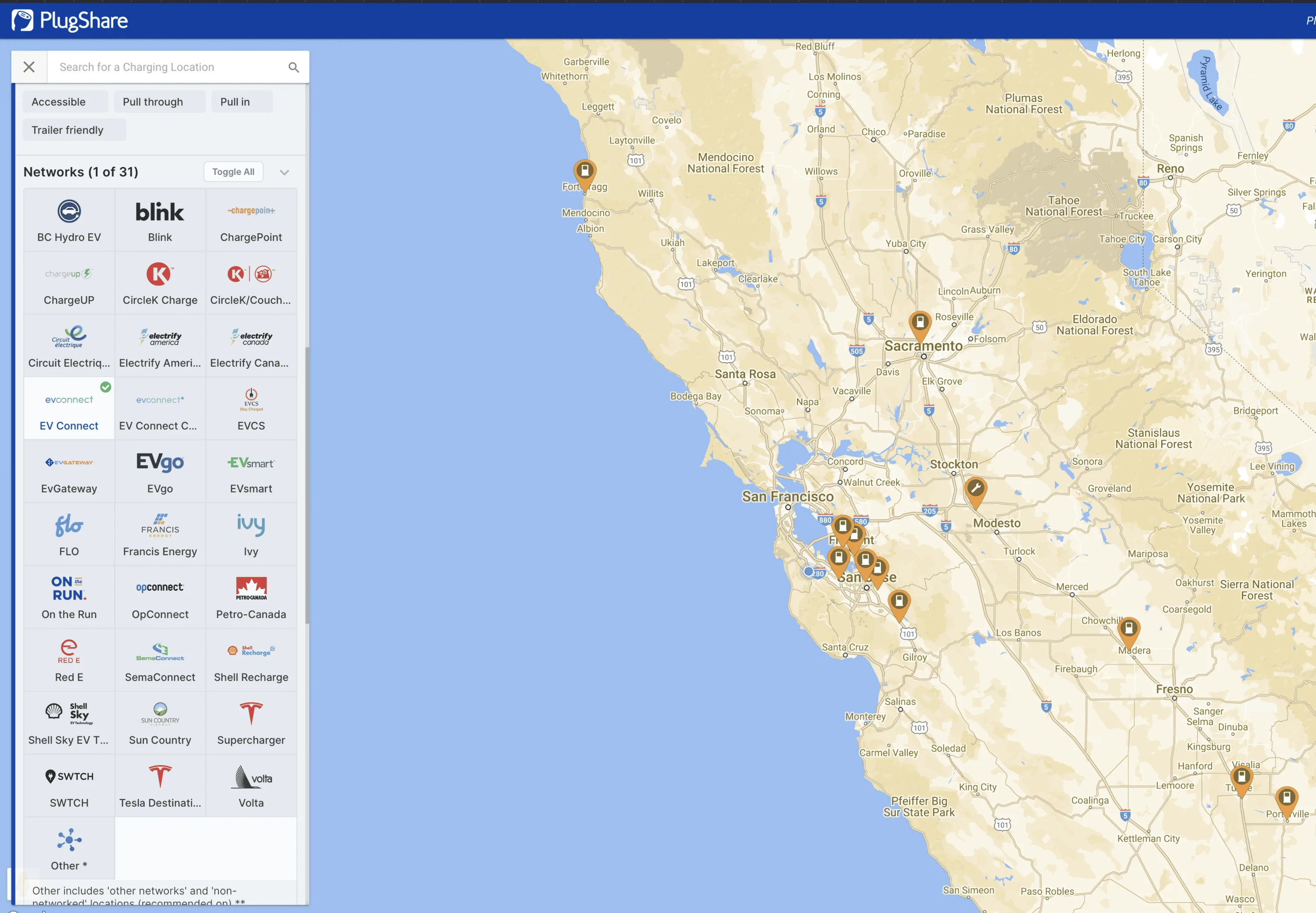Toggle the Accessible filter chip
Image resolution: width=1316 pixels, height=913 pixels.
[x=65, y=102]
